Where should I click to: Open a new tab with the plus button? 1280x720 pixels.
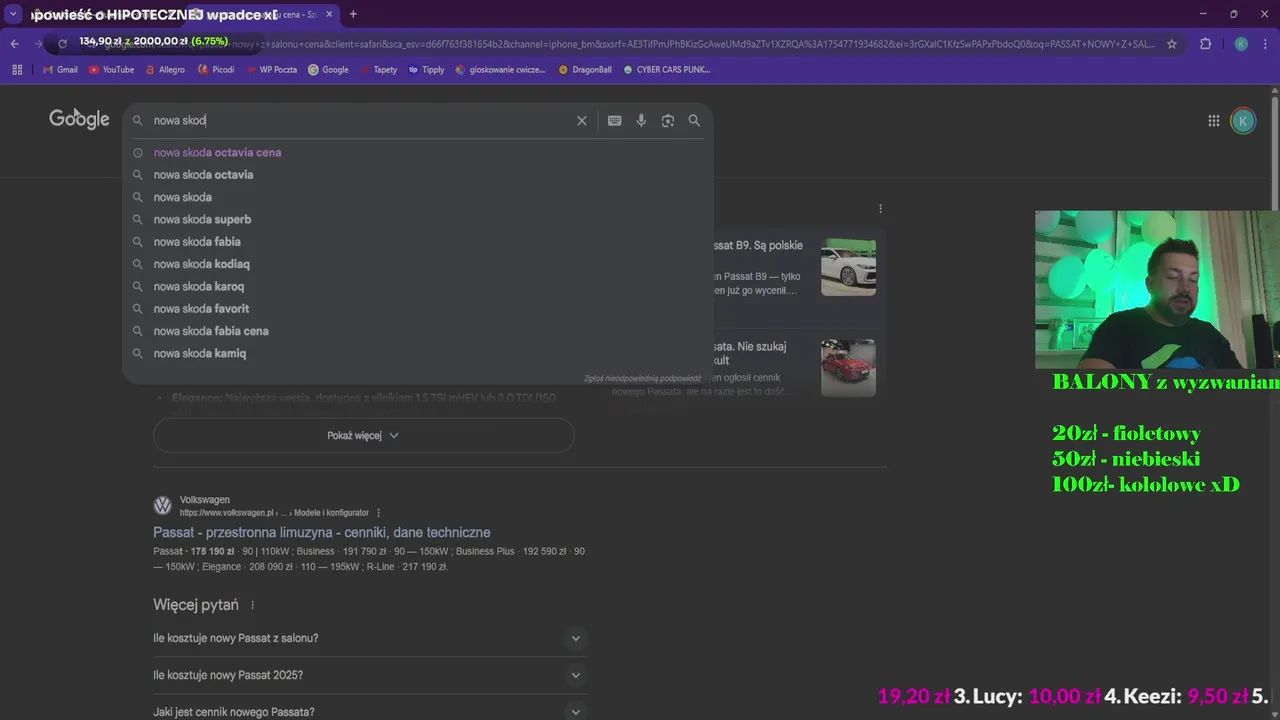[x=353, y=14]
